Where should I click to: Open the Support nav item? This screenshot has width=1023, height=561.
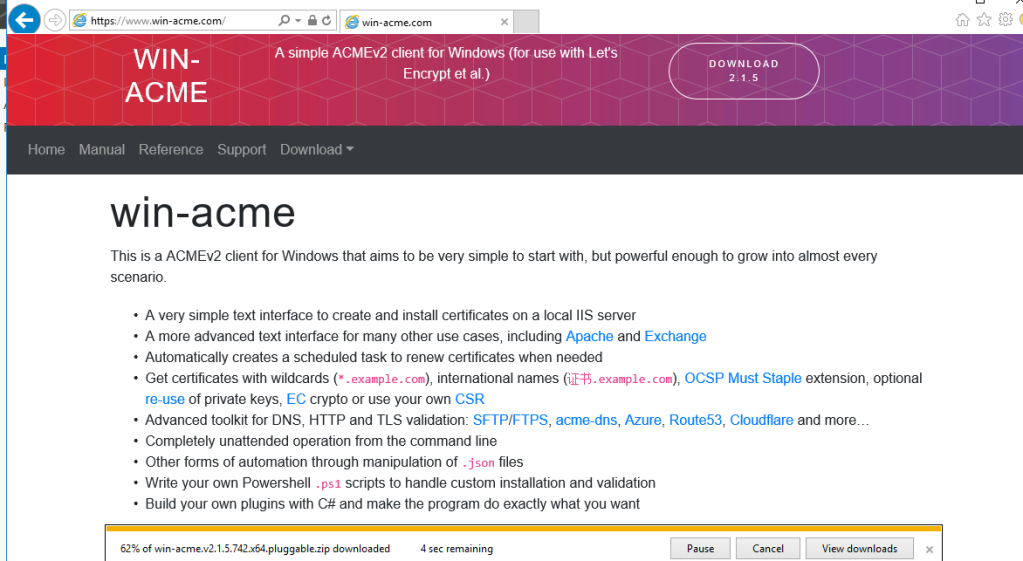[x=241, y=149]
